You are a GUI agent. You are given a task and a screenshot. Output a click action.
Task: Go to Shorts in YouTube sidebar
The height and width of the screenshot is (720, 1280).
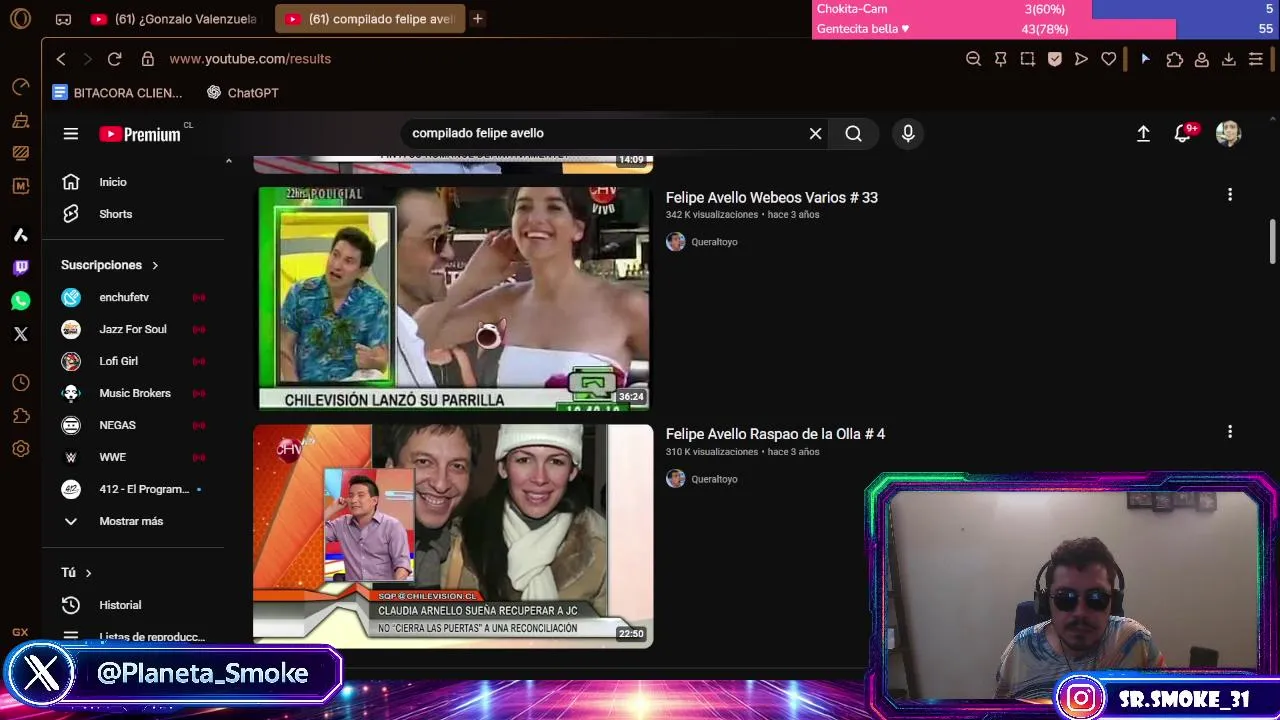click(135, 214)
